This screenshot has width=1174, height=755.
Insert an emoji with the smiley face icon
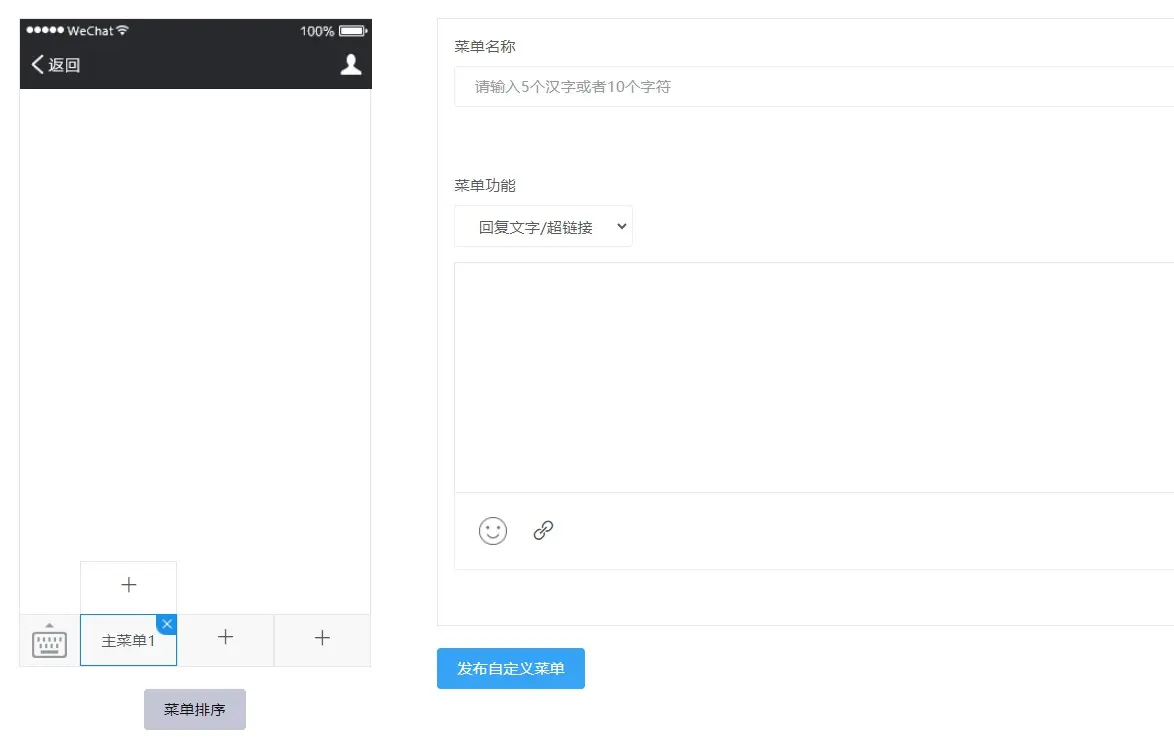point(493,531)
